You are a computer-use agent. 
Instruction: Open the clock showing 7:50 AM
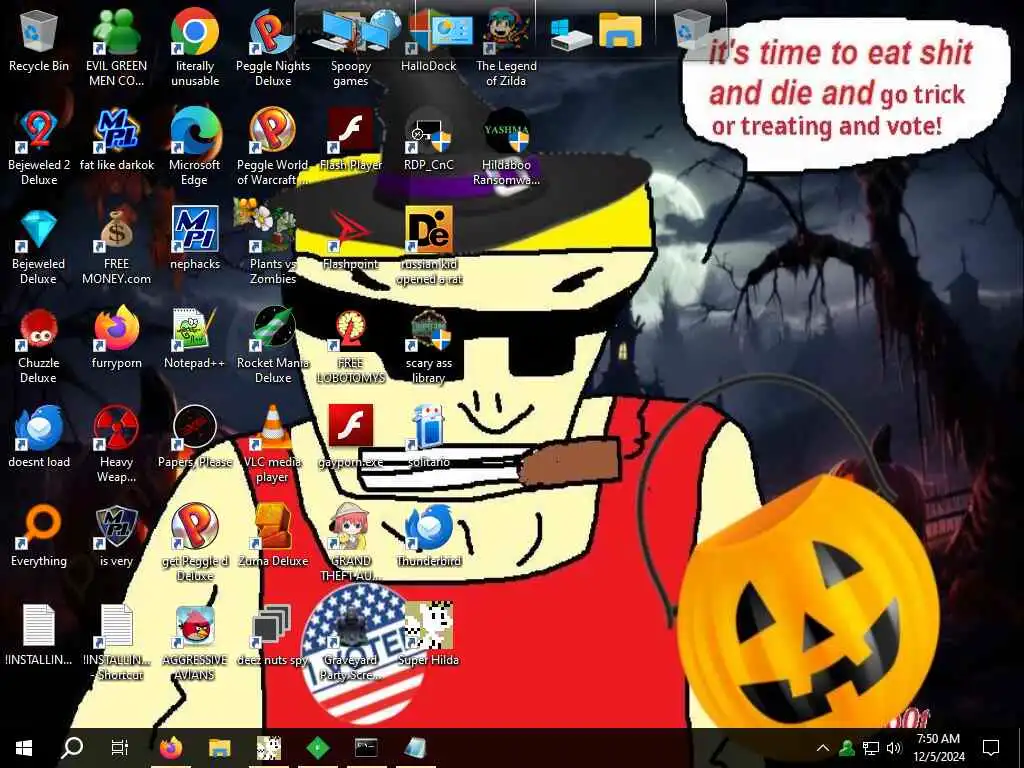[x=938, y=748]
